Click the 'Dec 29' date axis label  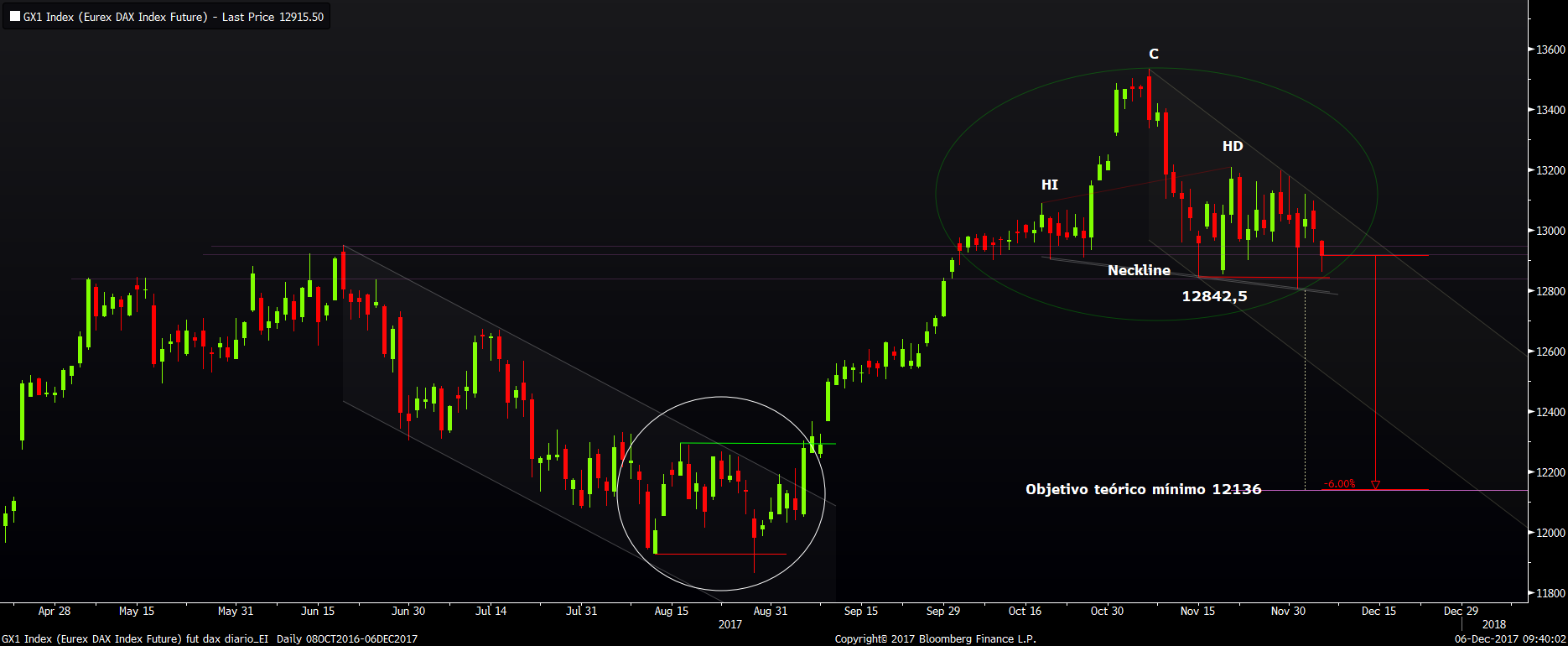1461,611
